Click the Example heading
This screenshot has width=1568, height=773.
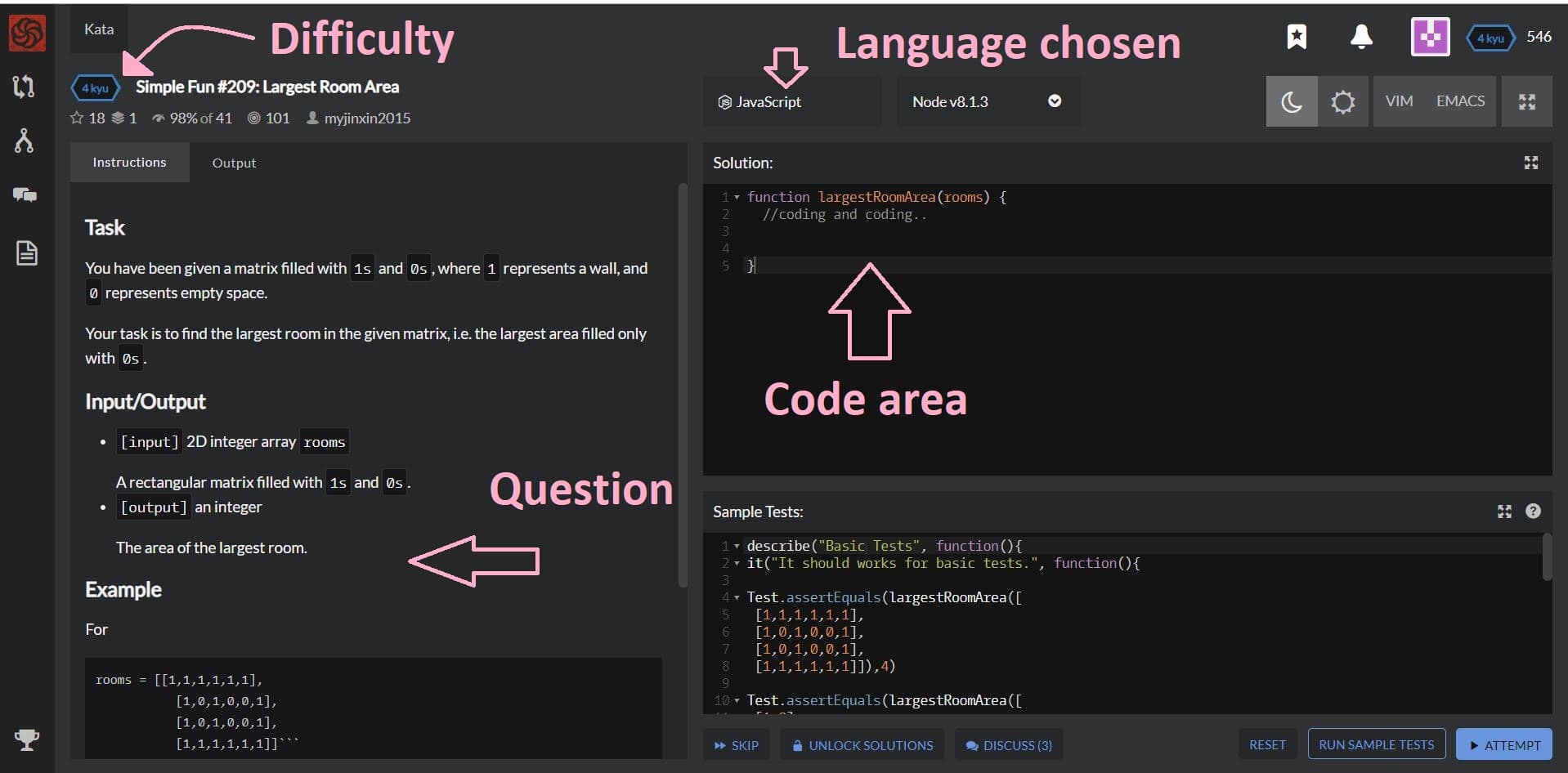point(123,590)
